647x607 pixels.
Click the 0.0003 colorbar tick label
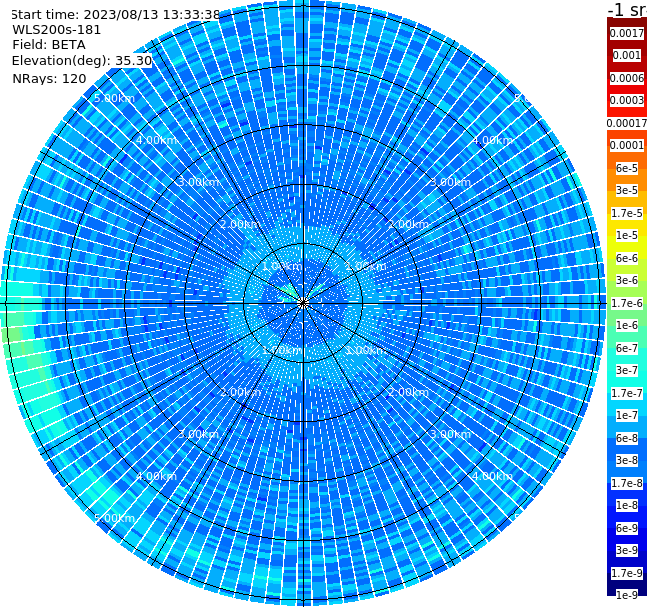tap(627, 100)
